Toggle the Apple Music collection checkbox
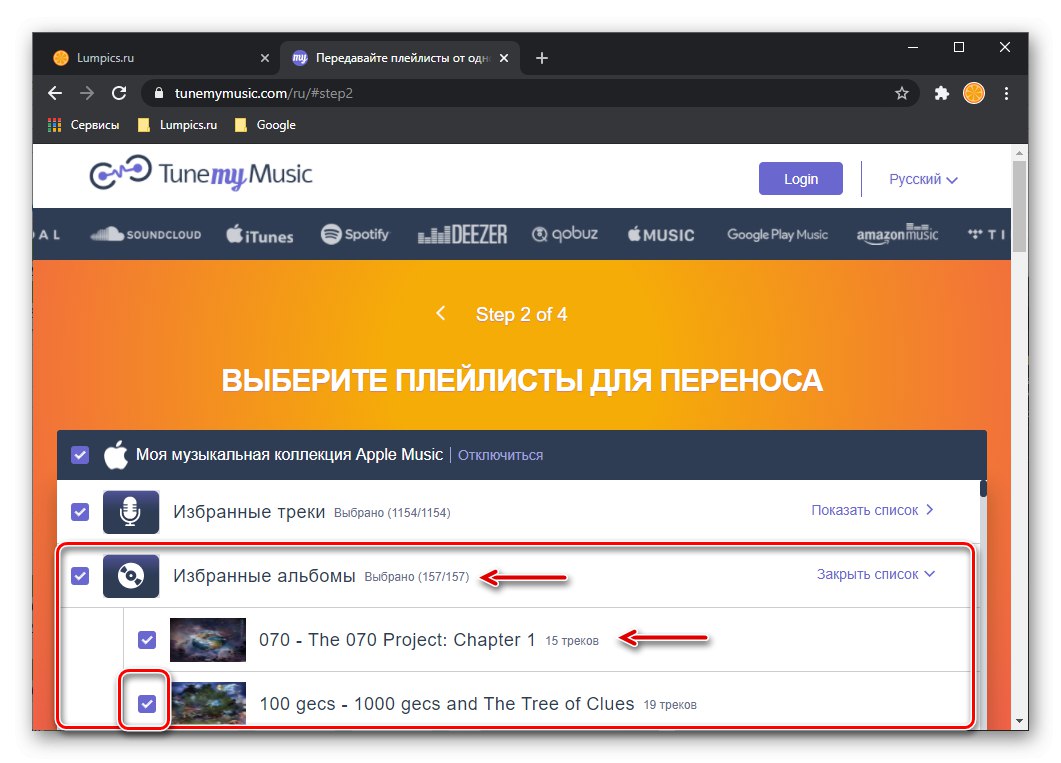1061x763 pixels. [80, 455]
